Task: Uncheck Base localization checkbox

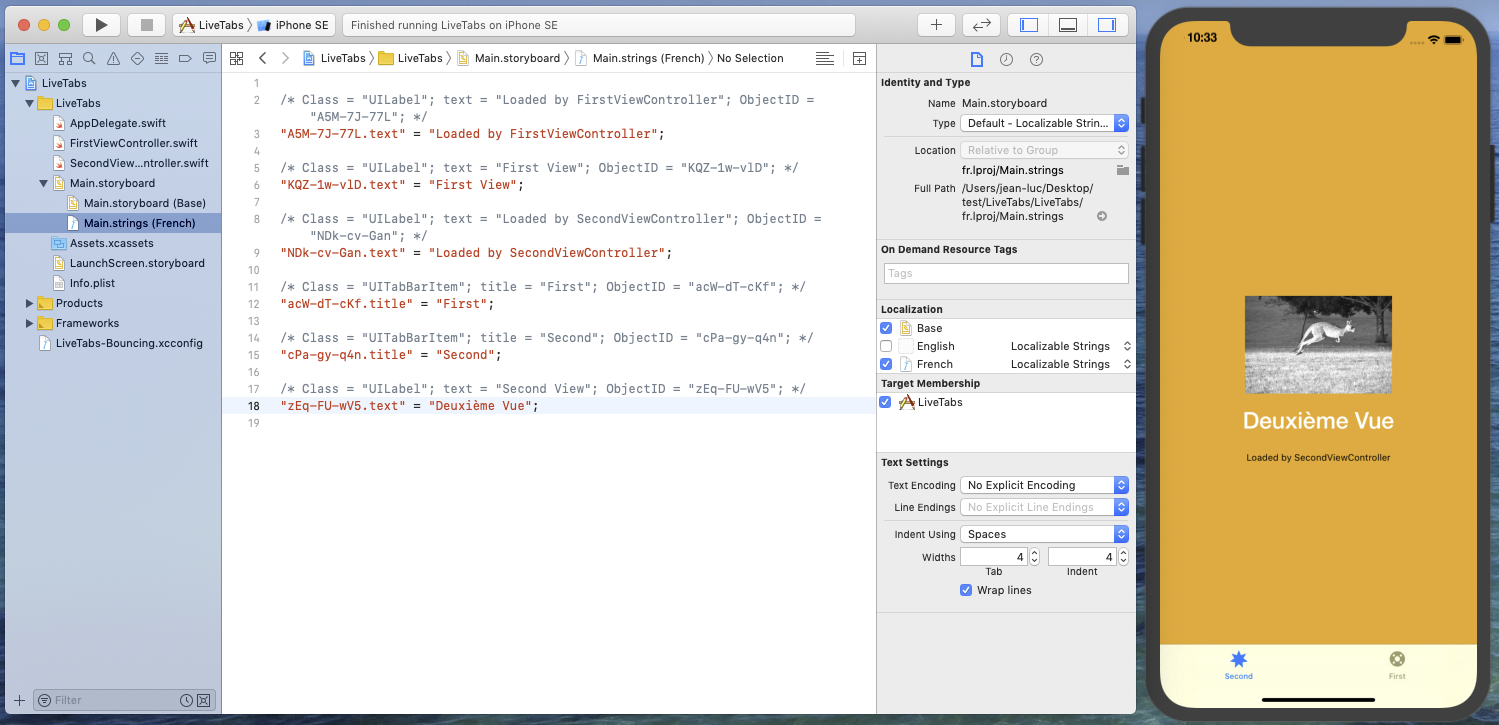Action: pyautogui.click(x=886, y=328)
